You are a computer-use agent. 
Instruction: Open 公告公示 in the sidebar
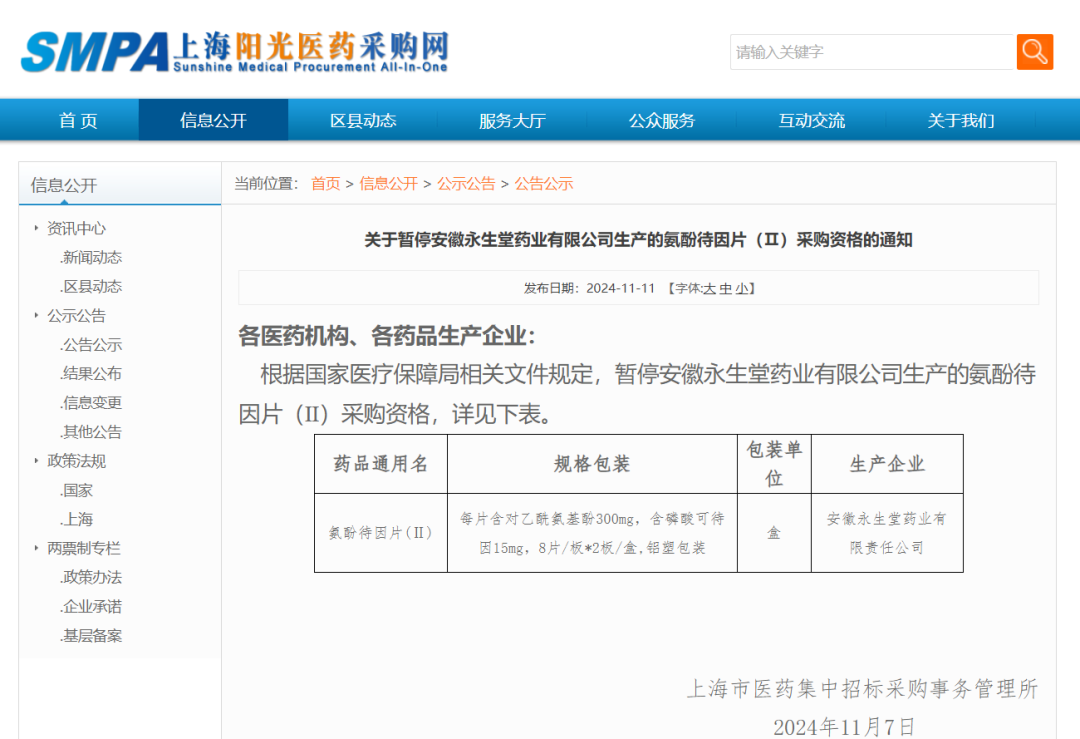pyautogui.click(x=91, y=345)
